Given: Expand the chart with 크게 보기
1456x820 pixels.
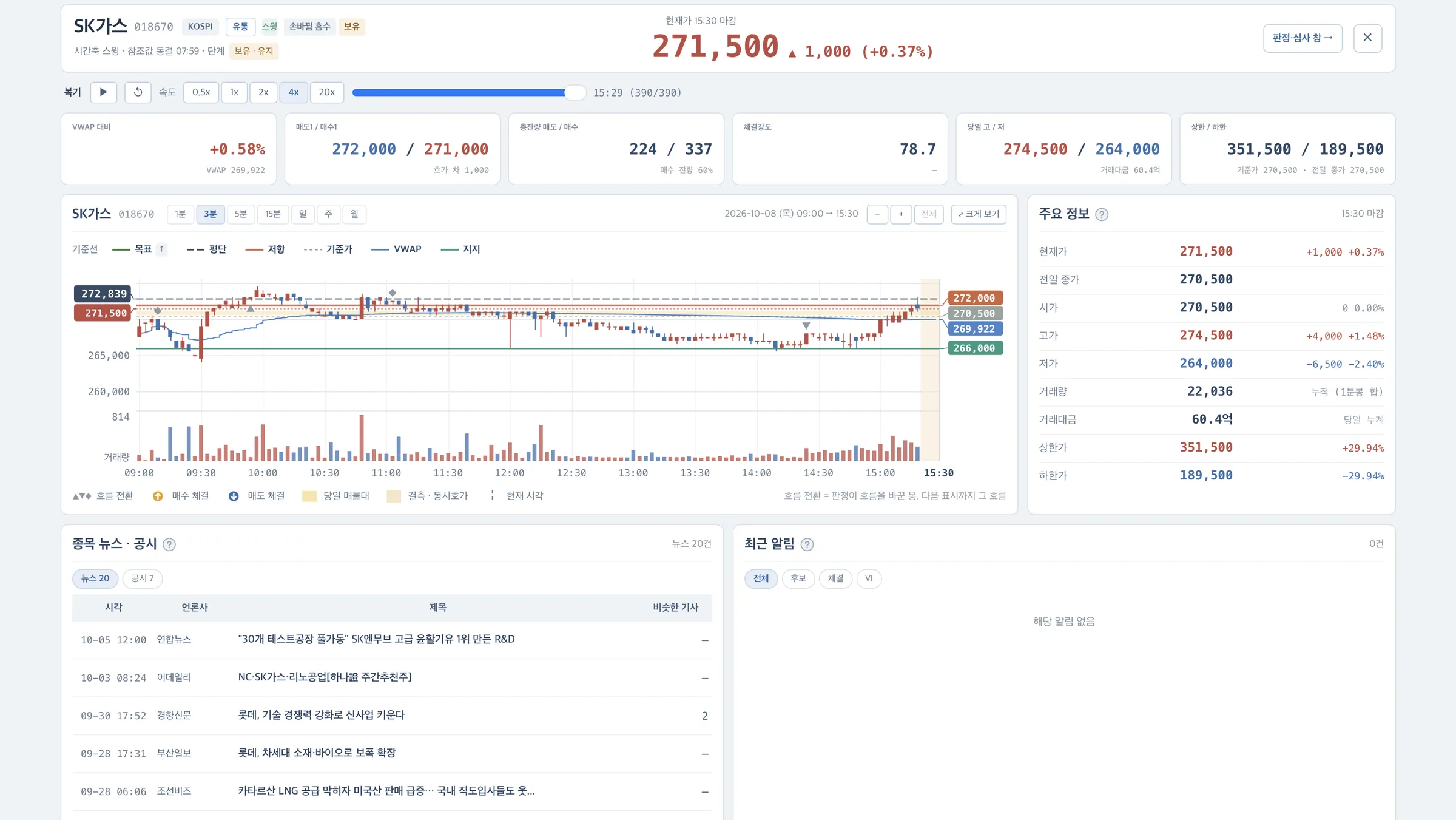Looking at the screenshot, I should [x=979, y=214].
